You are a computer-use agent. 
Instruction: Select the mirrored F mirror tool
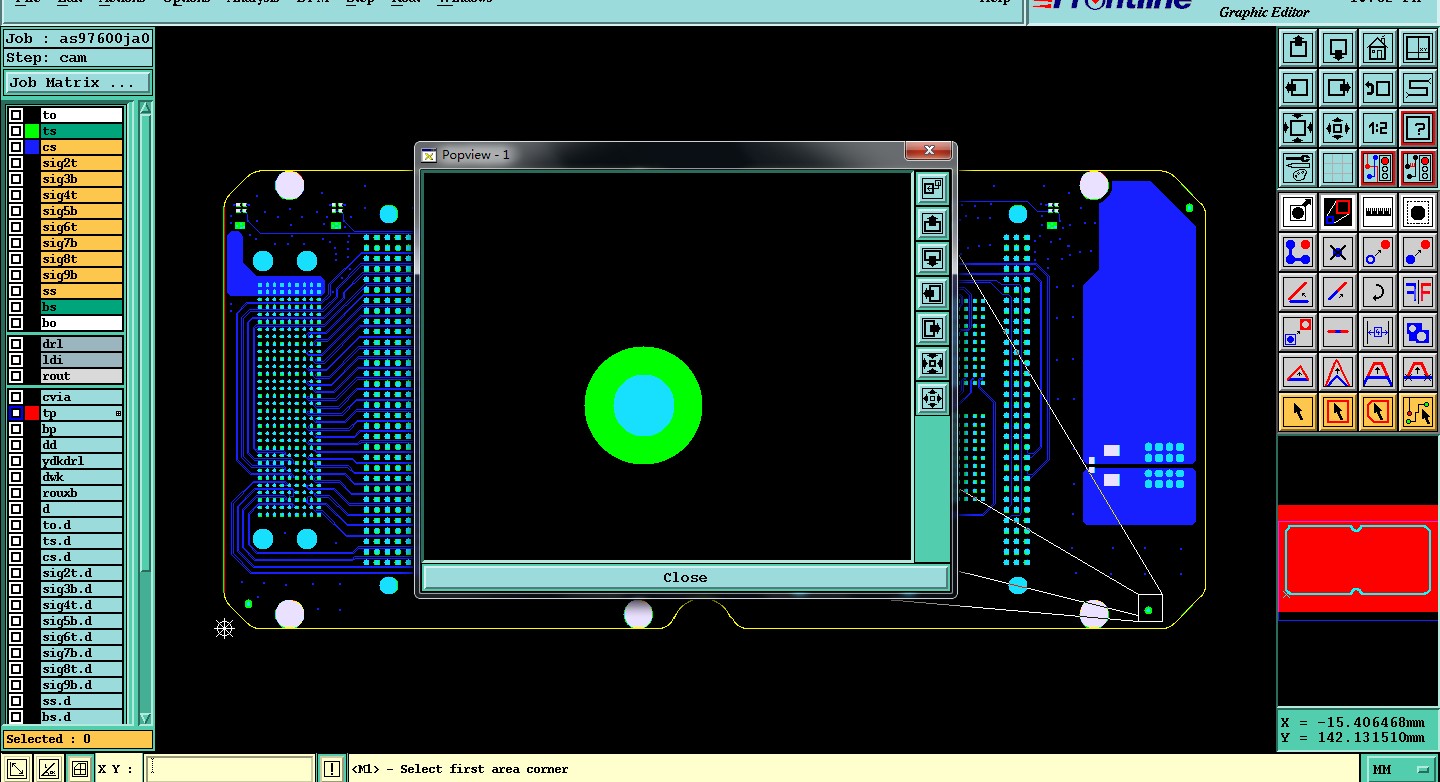tap(1418, 292)
